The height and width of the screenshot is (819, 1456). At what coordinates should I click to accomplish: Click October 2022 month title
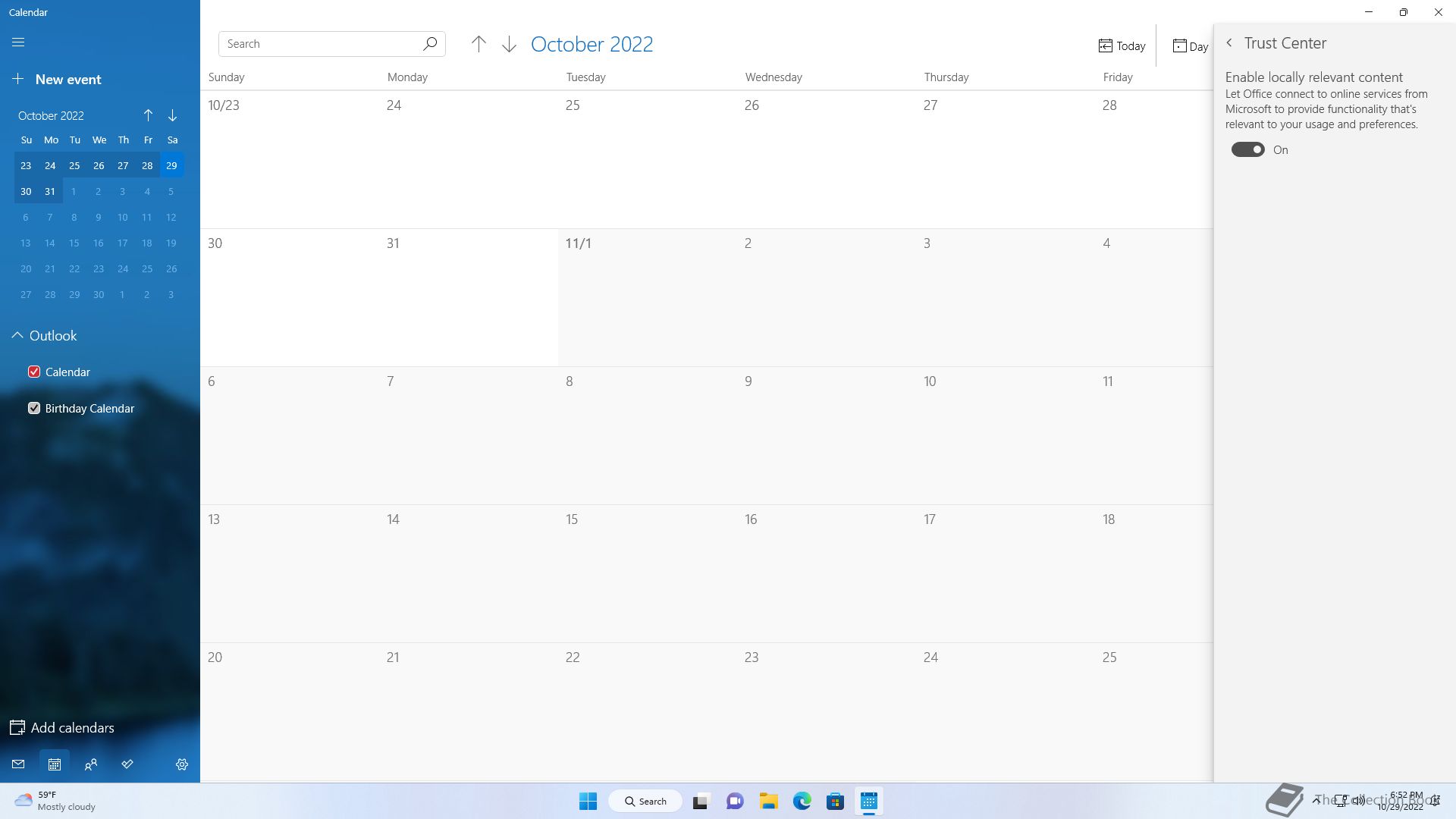[x=591, y=44]
